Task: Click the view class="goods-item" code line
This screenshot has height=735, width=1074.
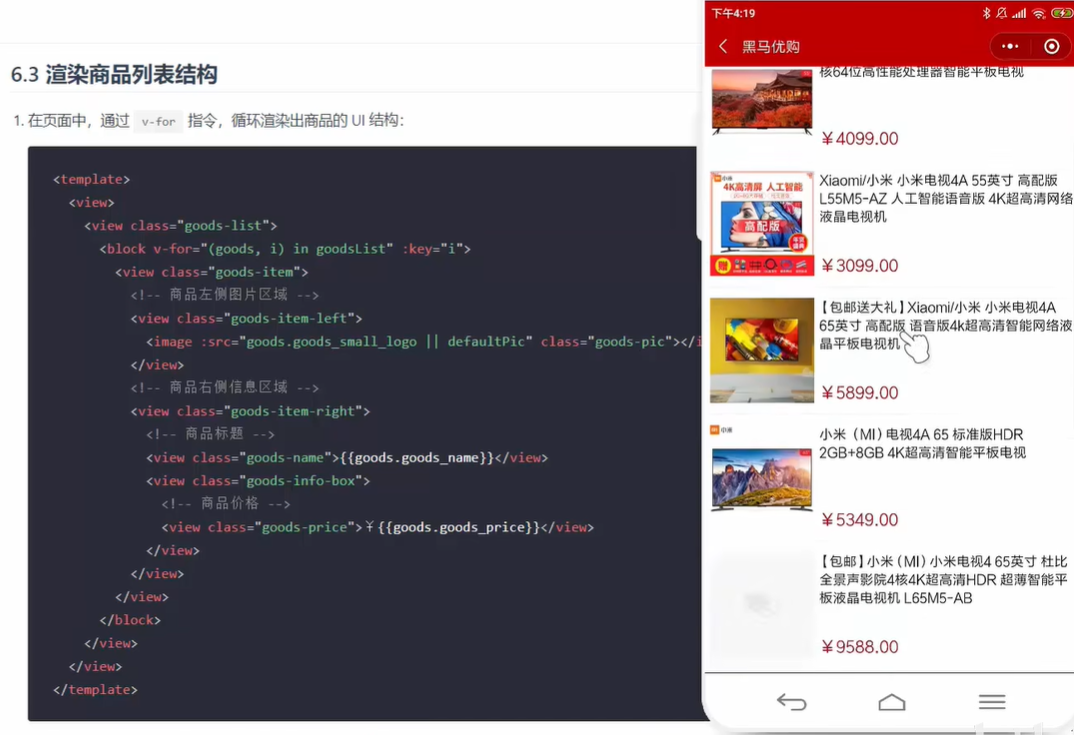Action: [212, 272]
